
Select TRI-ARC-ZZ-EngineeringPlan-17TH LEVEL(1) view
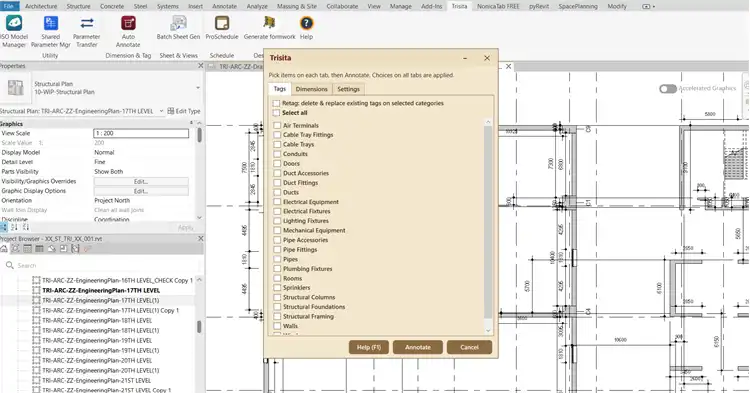click(100, 300)
